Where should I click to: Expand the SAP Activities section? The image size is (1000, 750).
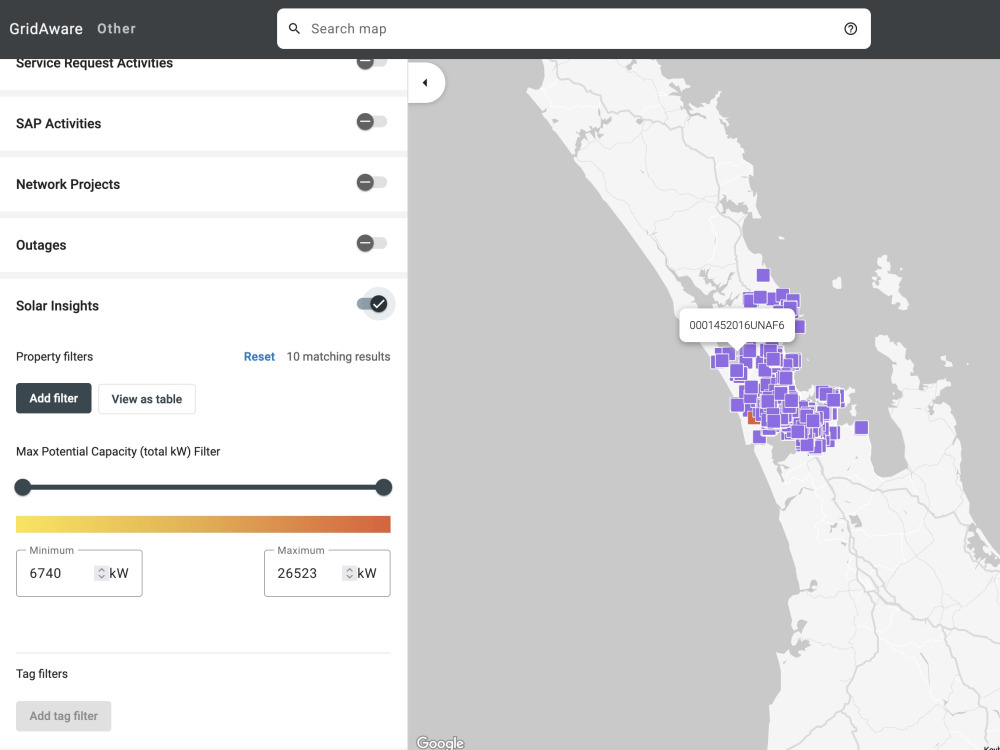coord(59,124)
